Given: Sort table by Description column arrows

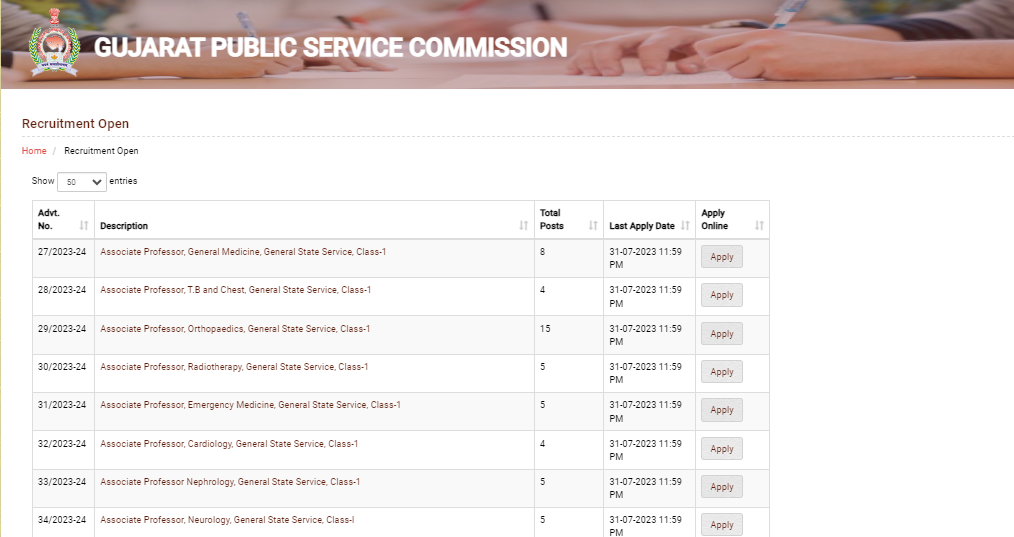Looking at the screenshot, I should 523,225.
